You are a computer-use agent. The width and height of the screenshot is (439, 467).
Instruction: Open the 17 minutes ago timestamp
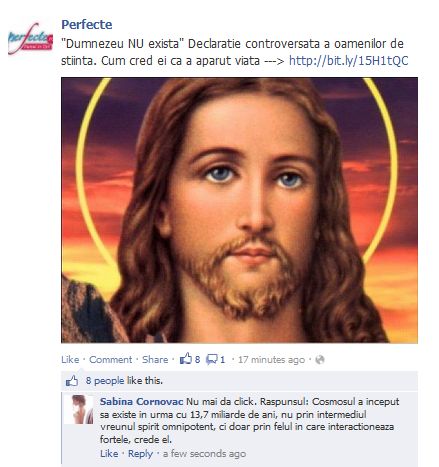coord(271,360)
